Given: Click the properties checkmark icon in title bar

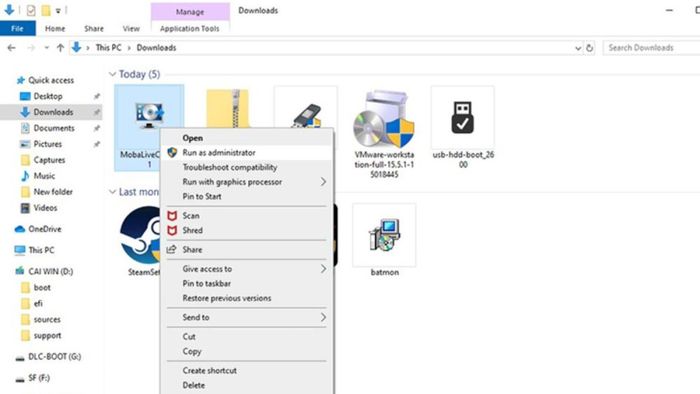Looking at the screenshot, I should 31,10.
